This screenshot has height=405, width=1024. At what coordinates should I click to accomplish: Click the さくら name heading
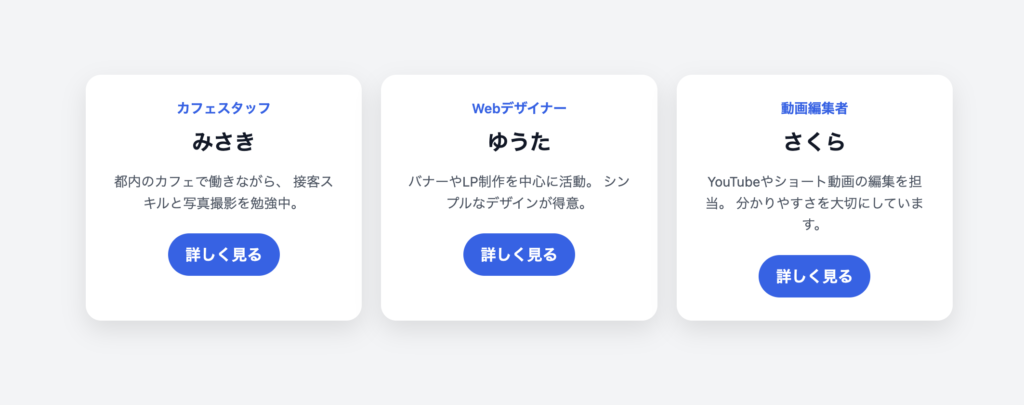[814, 142]
